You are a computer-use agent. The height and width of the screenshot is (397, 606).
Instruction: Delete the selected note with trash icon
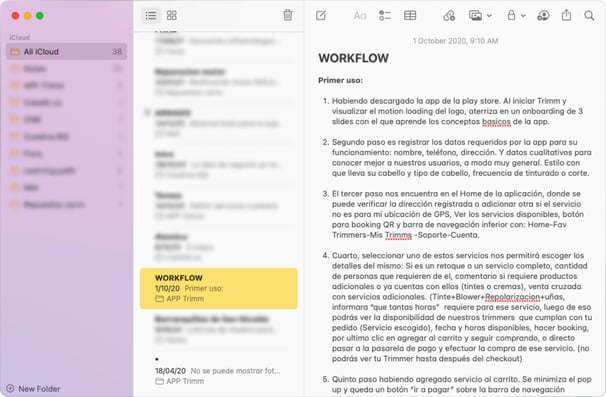(x=288, y=15)
